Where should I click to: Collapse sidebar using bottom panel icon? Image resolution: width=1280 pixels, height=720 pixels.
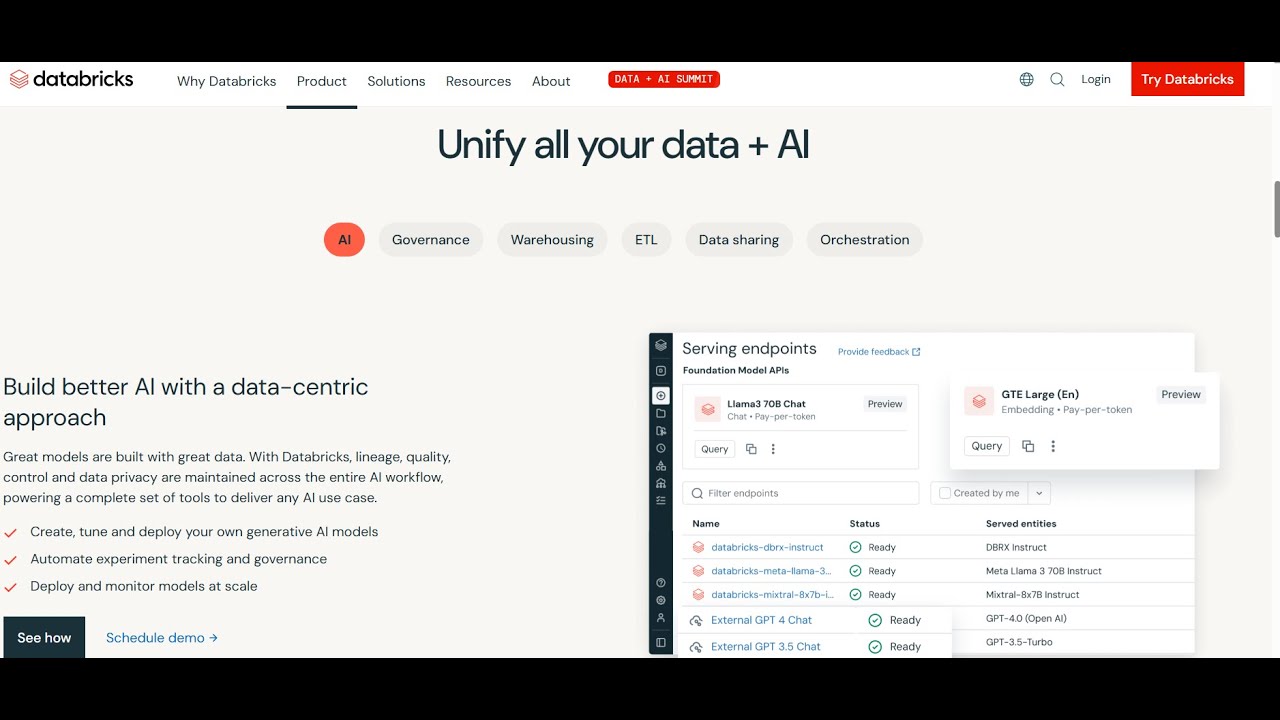[661, 642]
